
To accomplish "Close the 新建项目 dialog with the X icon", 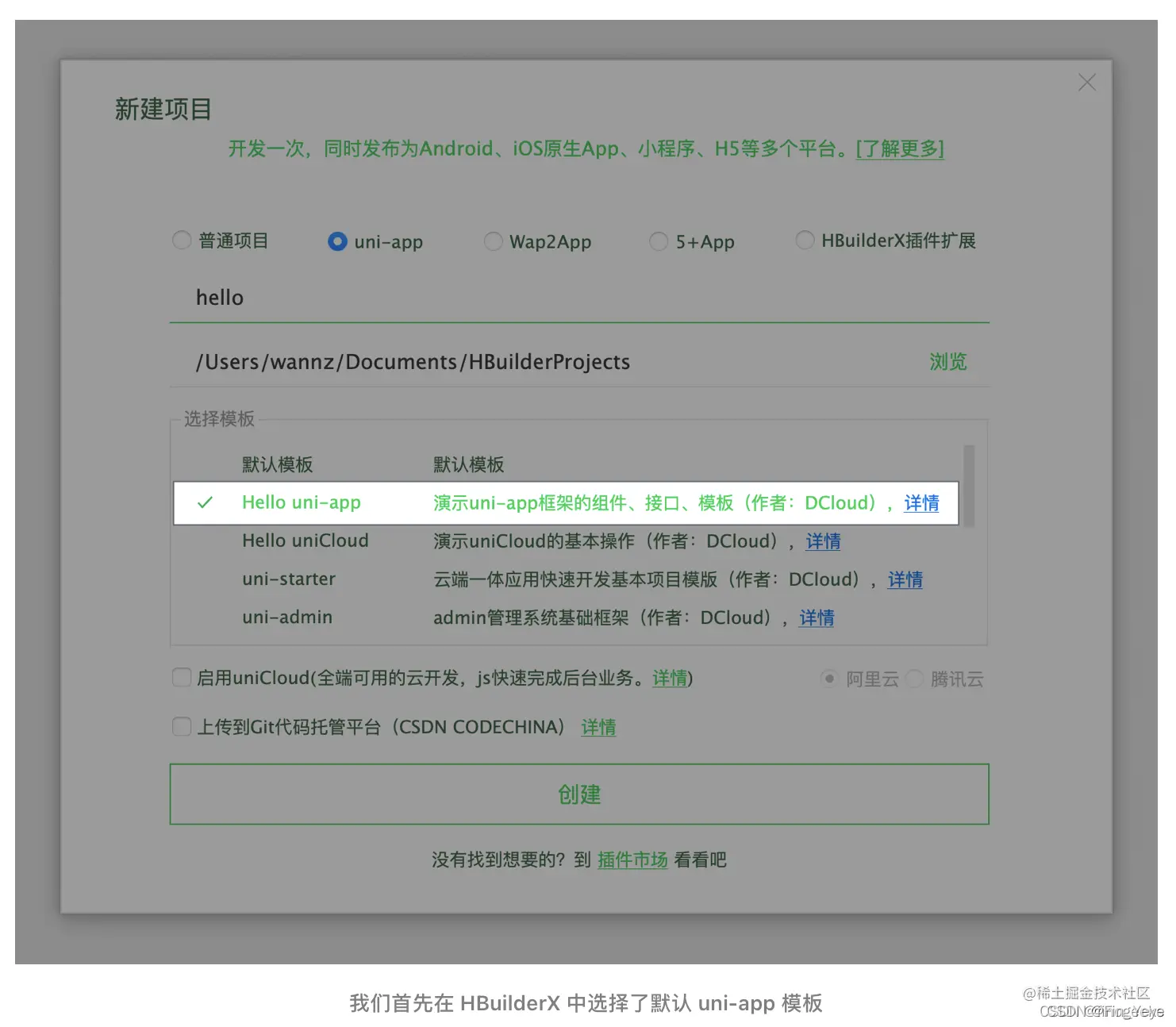I will (x=1086, y=83).
